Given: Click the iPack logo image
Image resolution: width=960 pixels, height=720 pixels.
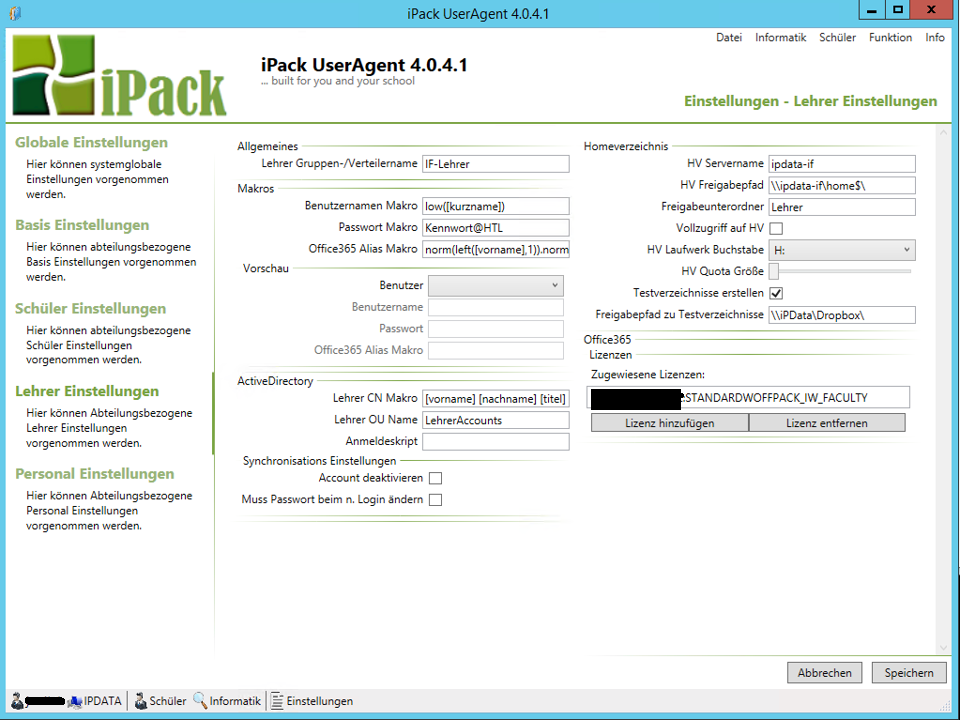Looking at the screenshot, I should (119, 78).
